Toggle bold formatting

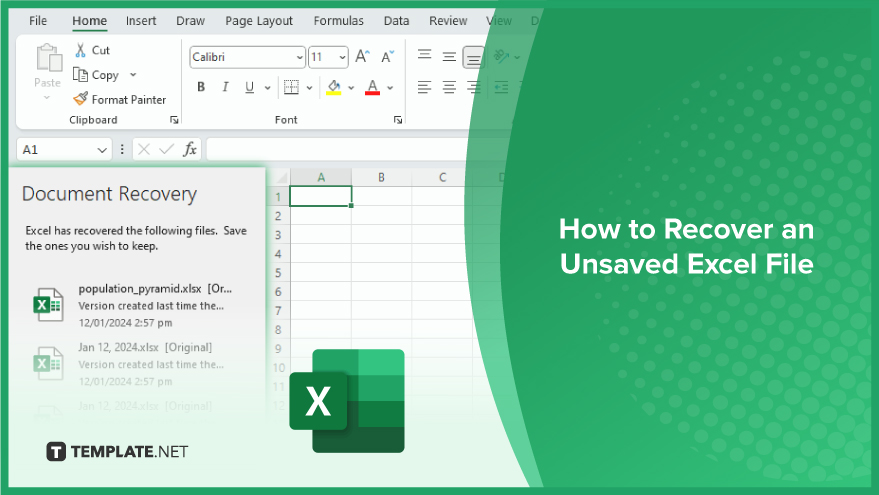click(x=201, y=87)
